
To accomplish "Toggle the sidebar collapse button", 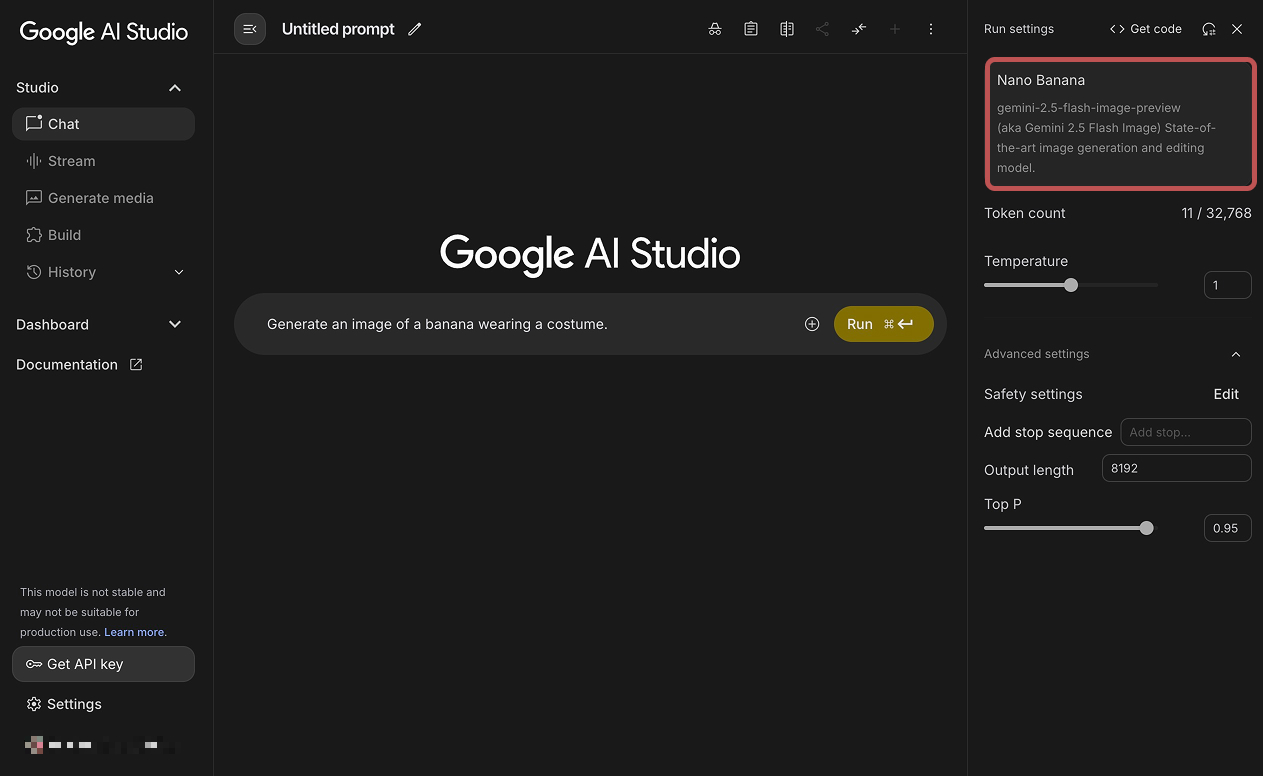I will tap(250, 29).
